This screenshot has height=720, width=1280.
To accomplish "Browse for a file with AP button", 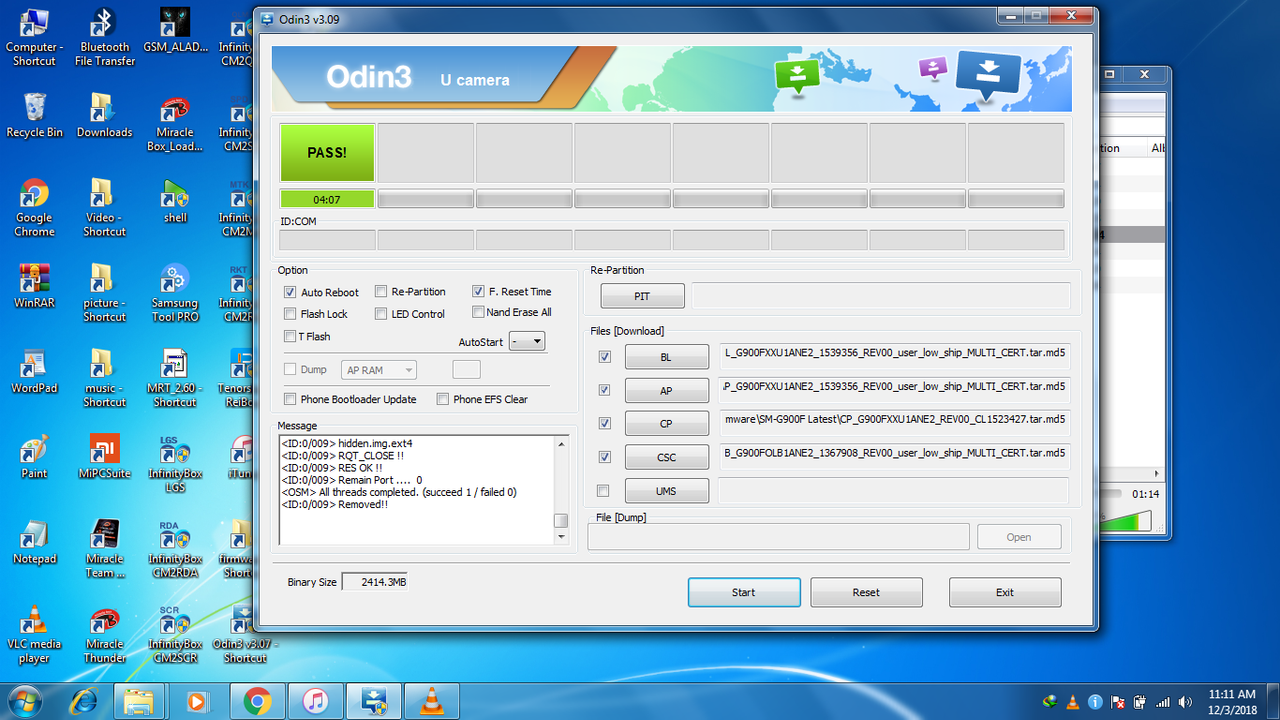I will (x=666, y=391).
